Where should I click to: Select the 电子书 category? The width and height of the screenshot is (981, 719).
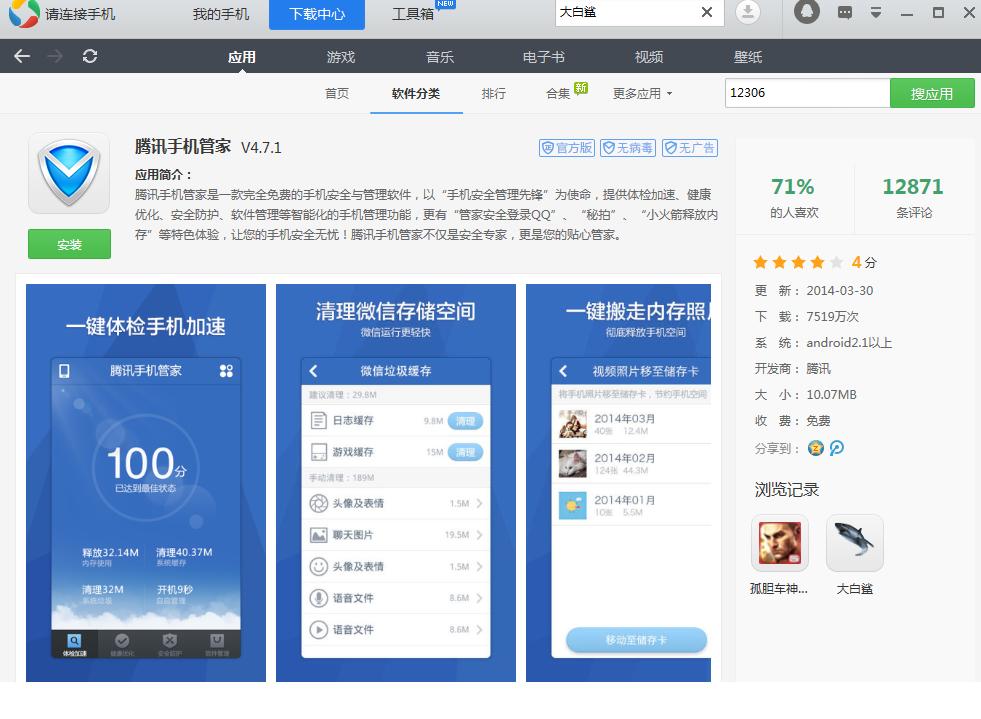pos(544,57)
